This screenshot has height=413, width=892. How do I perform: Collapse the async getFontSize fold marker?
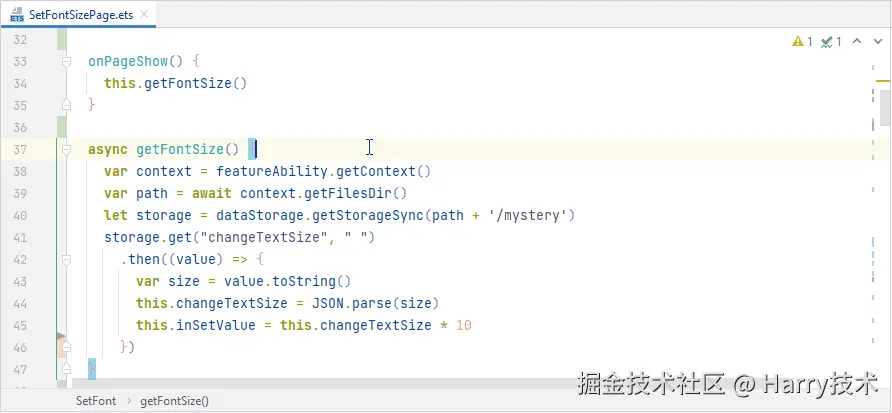(x=66, y=149)
